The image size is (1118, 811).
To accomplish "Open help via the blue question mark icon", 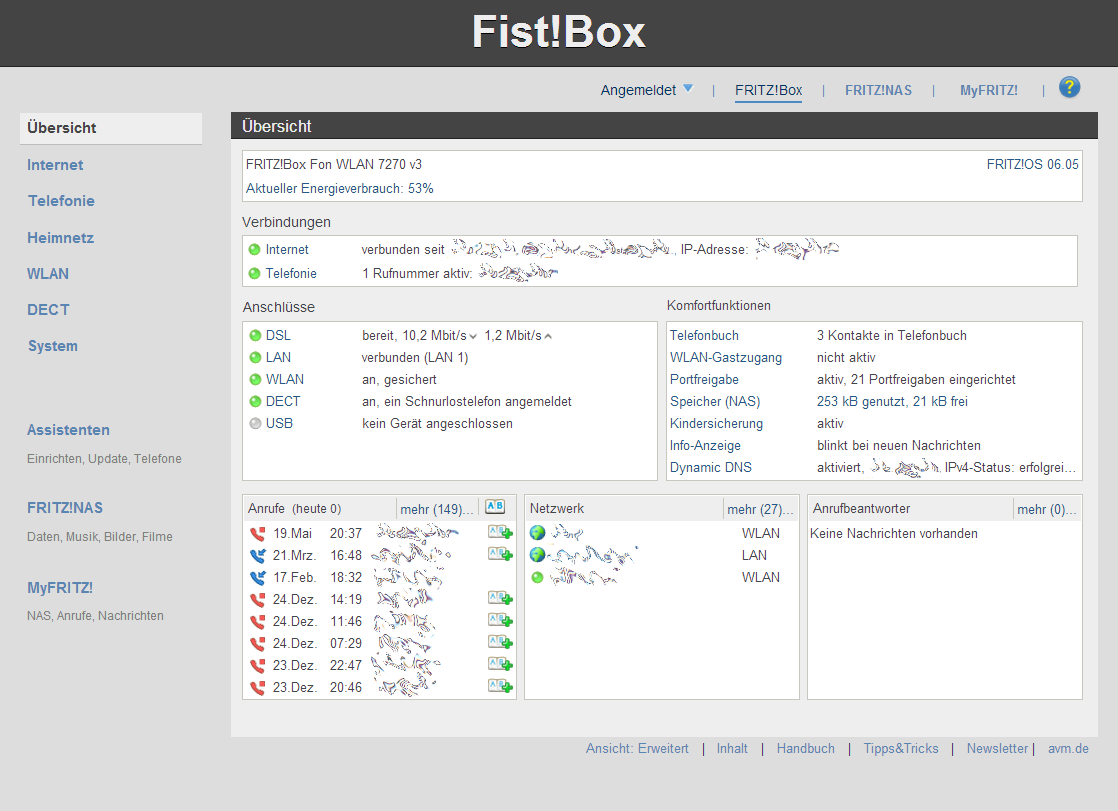I will 1069,87.
